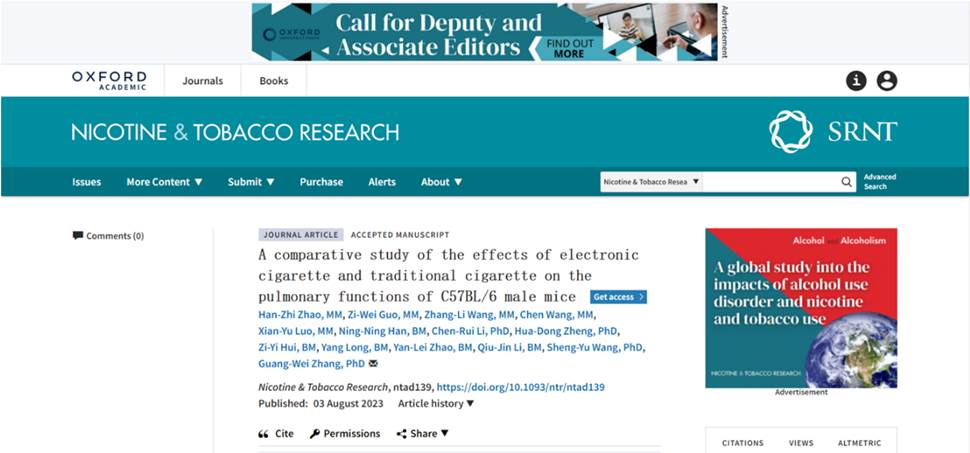Open the Share dropdown
This screenshot has width=970, height=453.
tap(423, 434)
